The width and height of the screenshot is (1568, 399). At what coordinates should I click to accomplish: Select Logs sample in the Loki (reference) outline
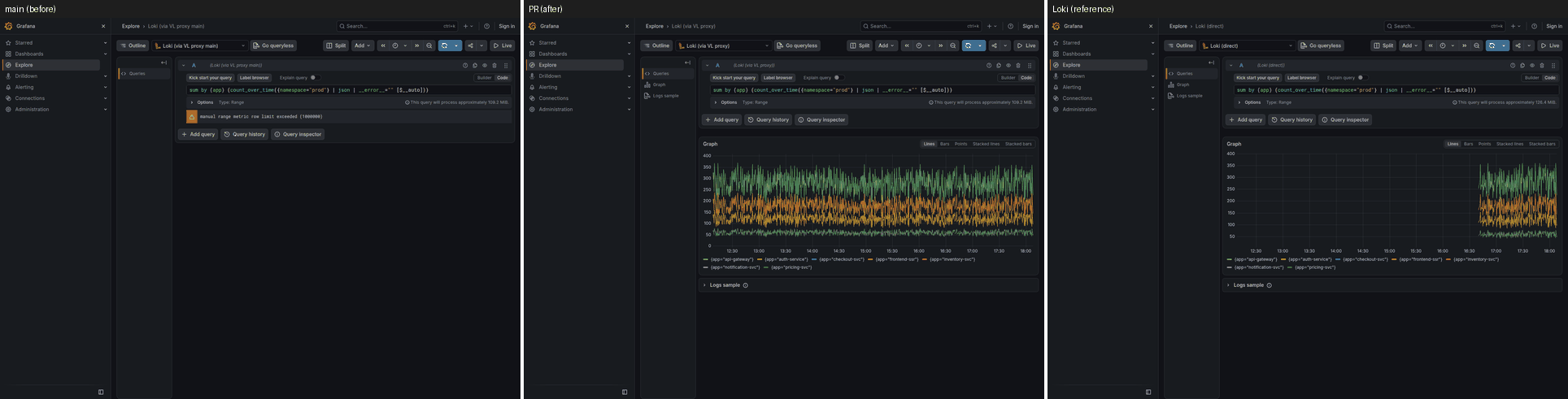tap(1189, 96)
